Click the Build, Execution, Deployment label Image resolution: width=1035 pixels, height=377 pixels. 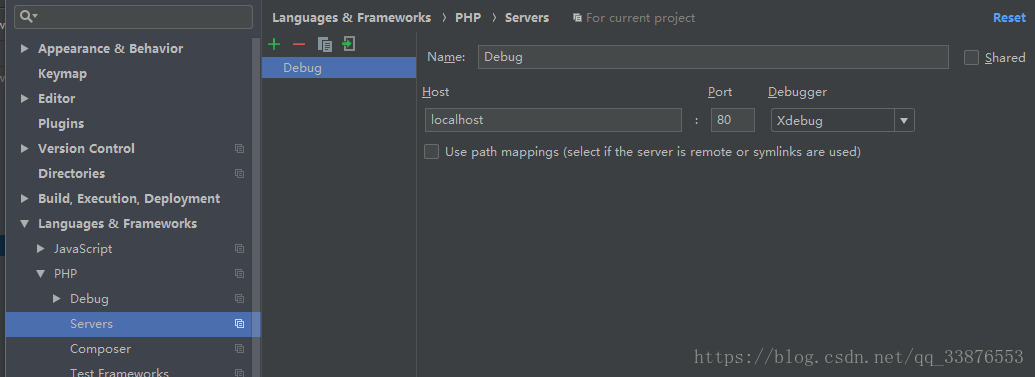coord(129,199)
